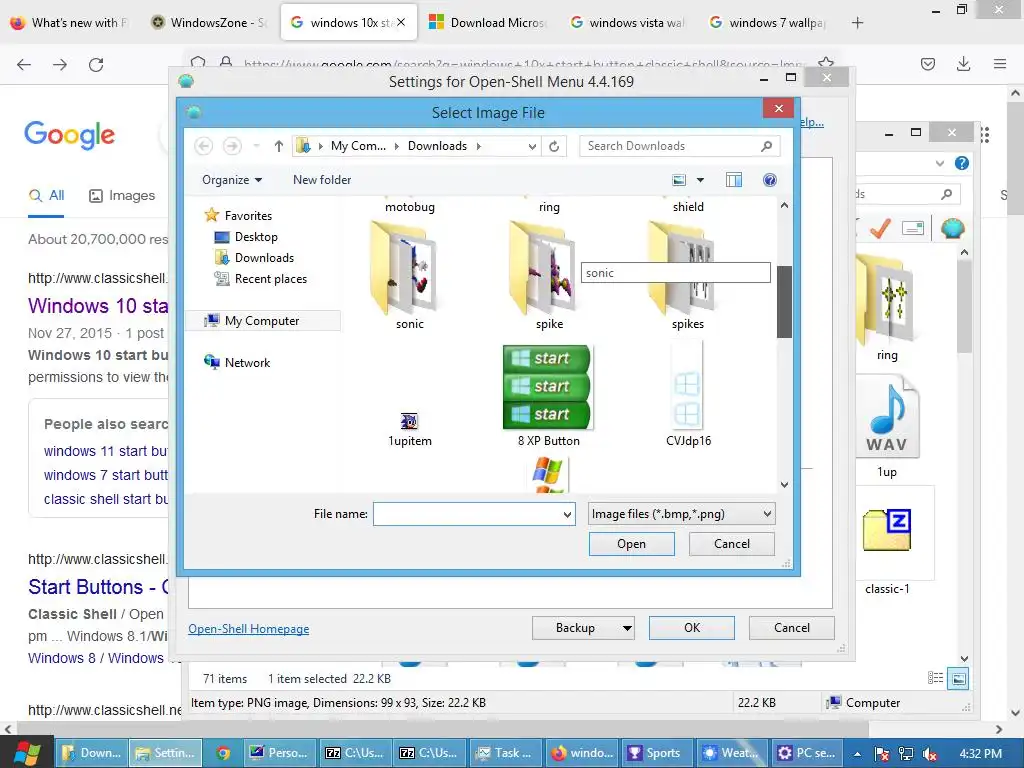Switch to Download Microsoft tab
Image resolution: width=1024 pixels, height=768 pixels.
[489, 23]
